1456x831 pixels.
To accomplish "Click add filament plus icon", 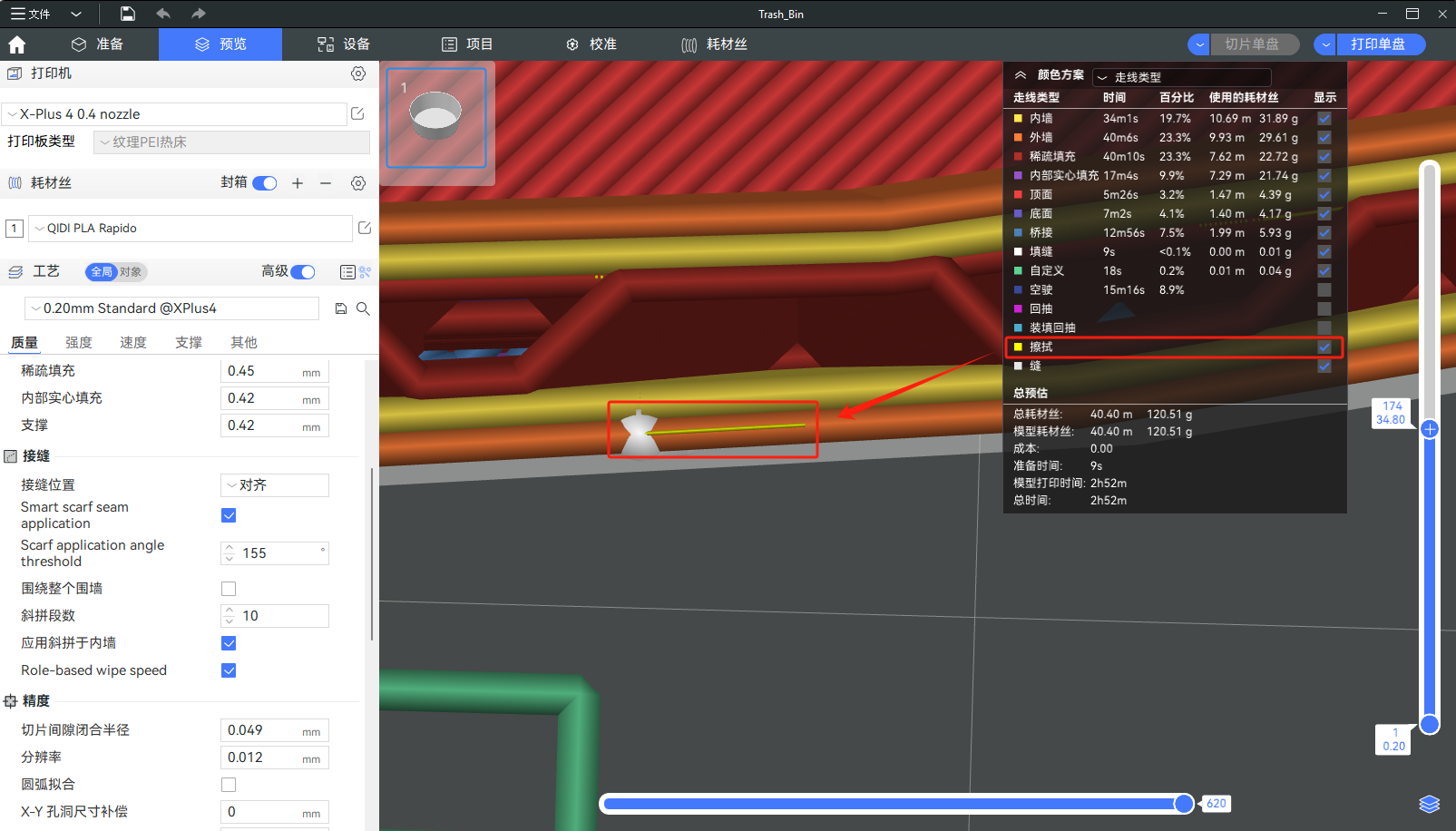I will (x=298, y=183).
